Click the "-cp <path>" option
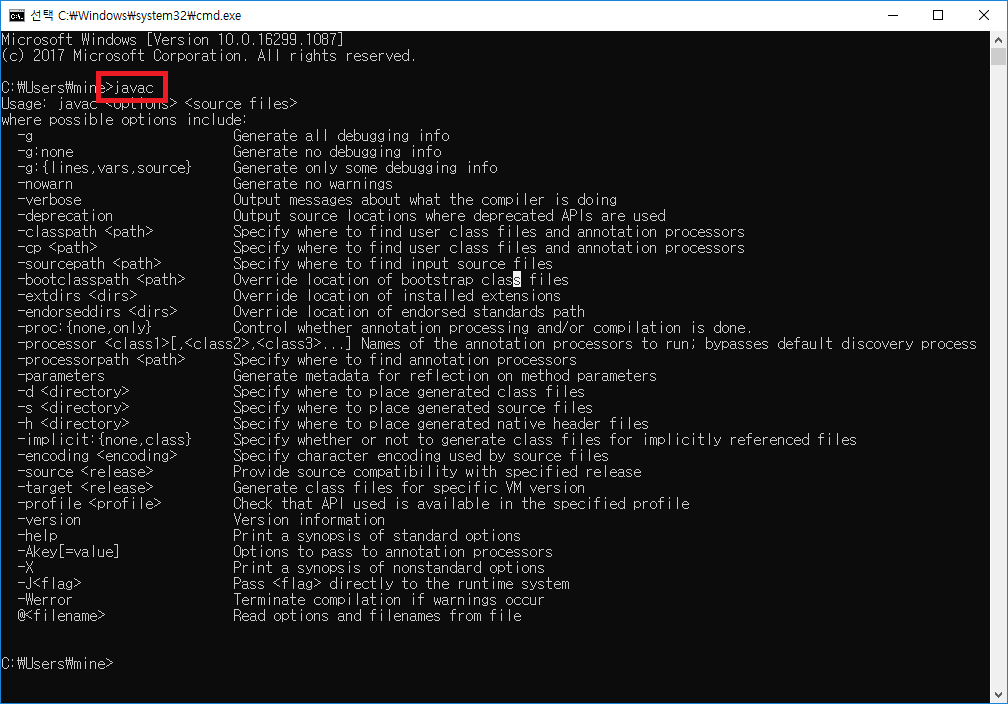1008x704 pixels. [57, 248]
